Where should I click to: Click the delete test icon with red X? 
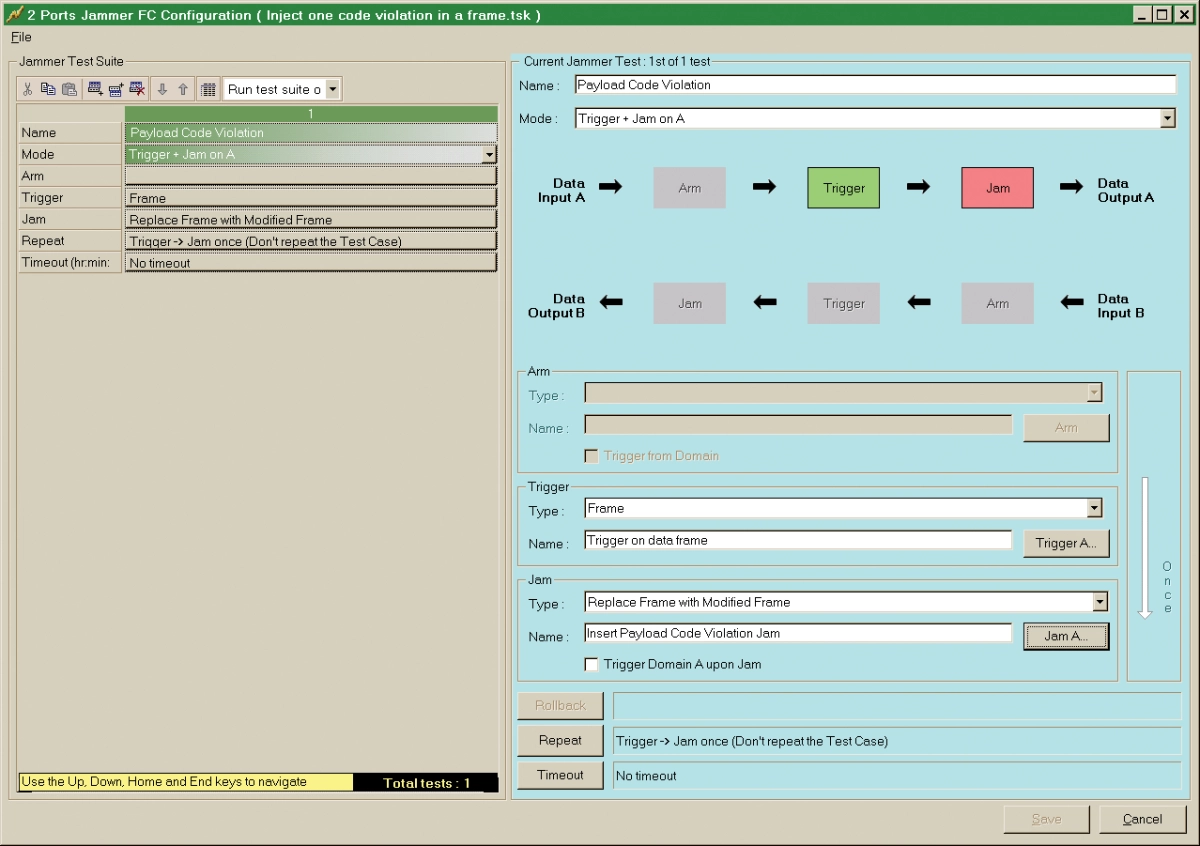click(137, 89)
